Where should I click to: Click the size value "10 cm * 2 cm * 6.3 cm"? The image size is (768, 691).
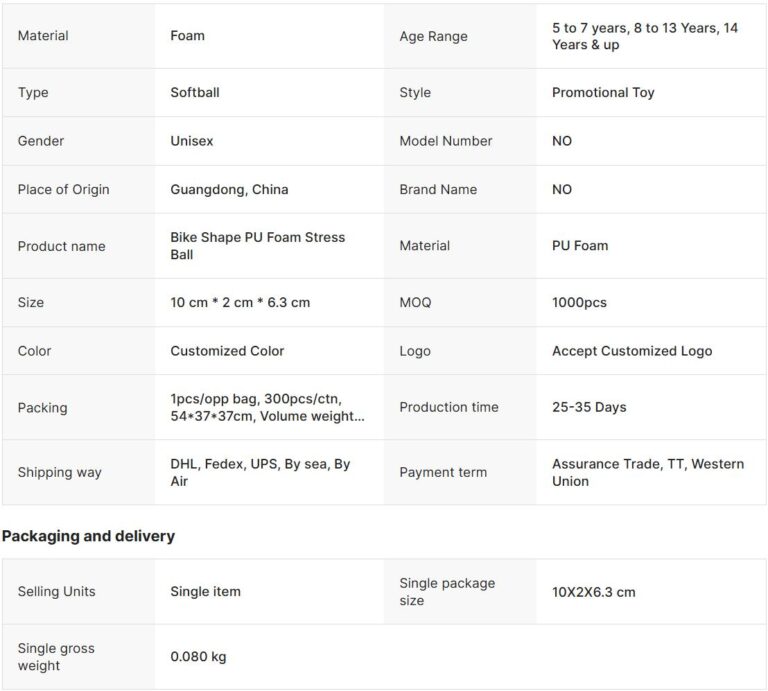[240, 302]
